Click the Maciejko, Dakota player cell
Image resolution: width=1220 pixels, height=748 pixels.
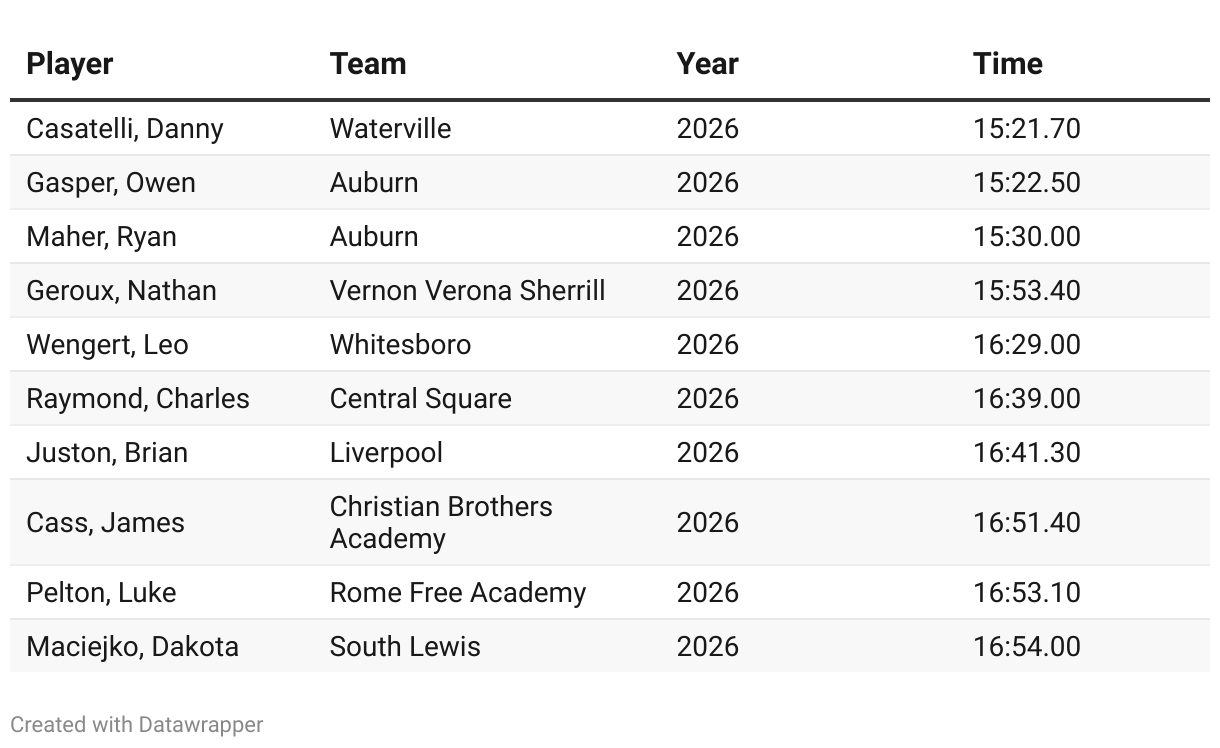133,647
